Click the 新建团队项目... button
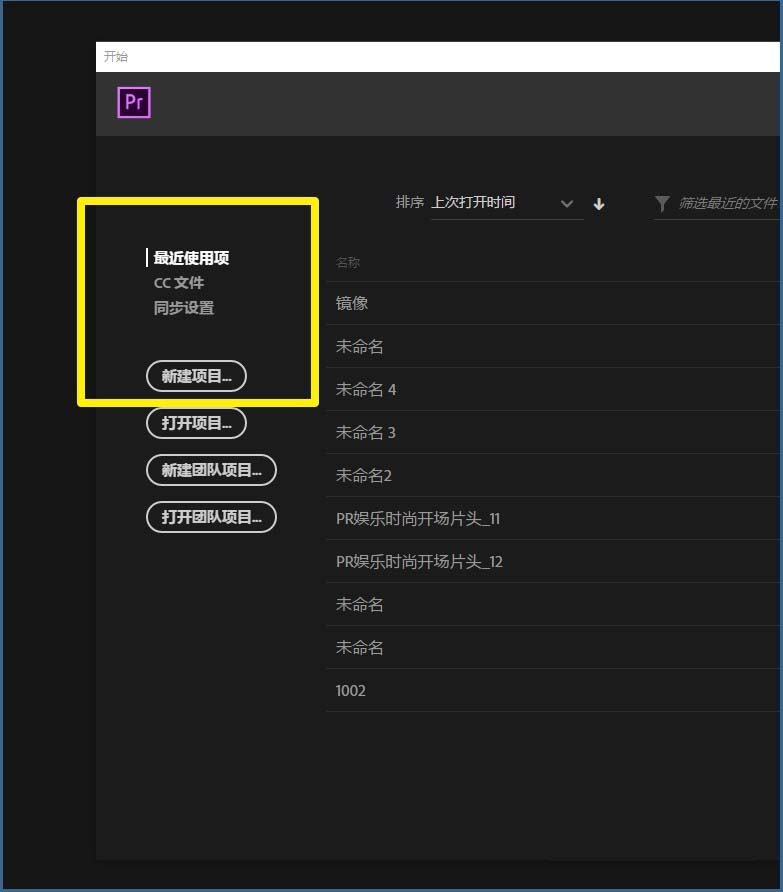The height and width of the screenshot is (892, 783). [x=211, y=470]
